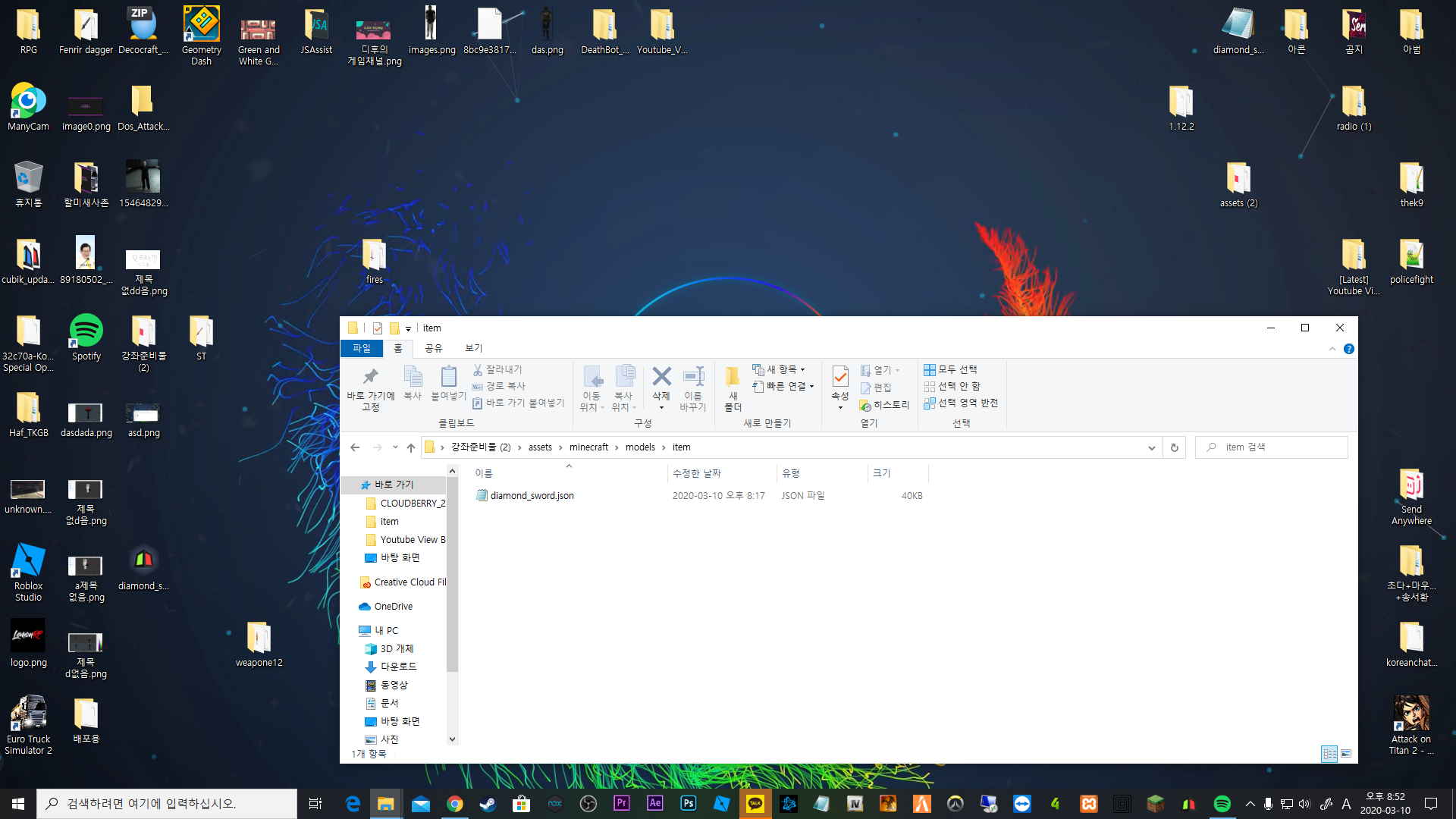Click 'models' in the address path
Viewport: 1456px width, 819px height.
point(640,447)
